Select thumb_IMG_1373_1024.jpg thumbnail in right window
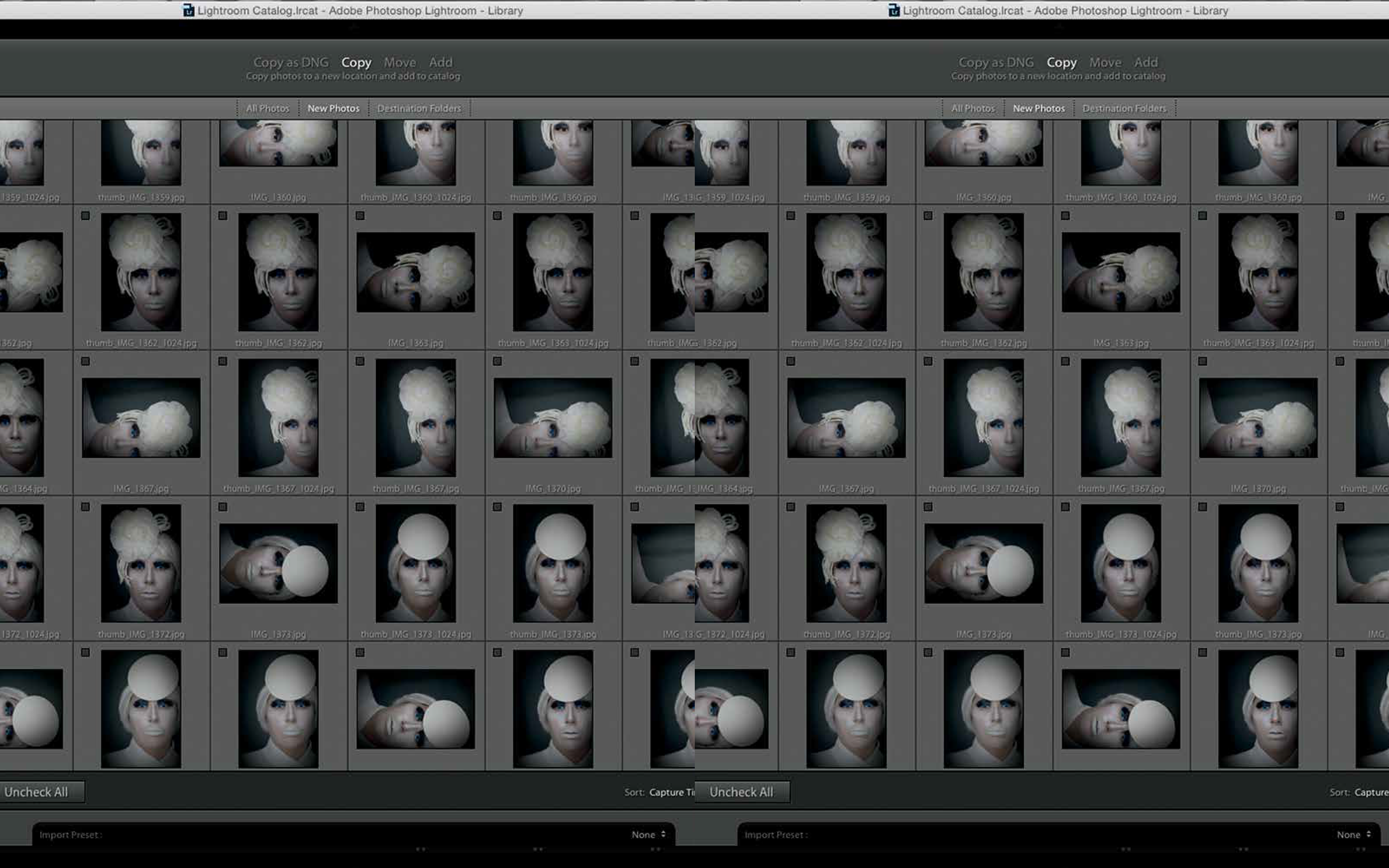 coord(1120,563)
